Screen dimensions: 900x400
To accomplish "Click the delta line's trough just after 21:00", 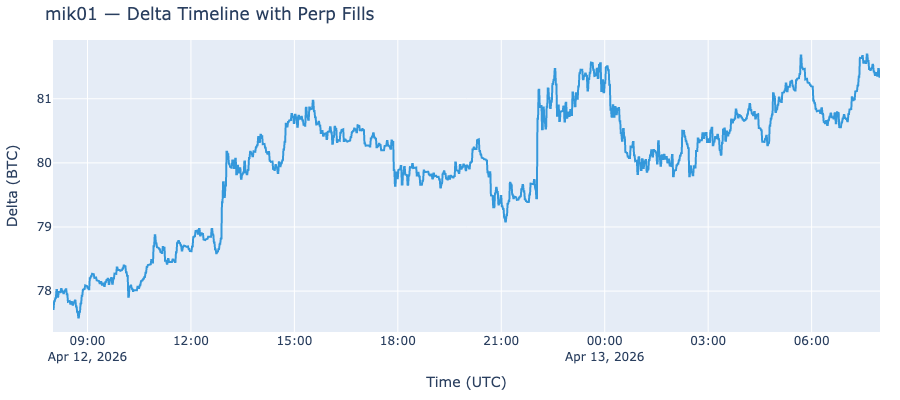I will click(506, 222).
